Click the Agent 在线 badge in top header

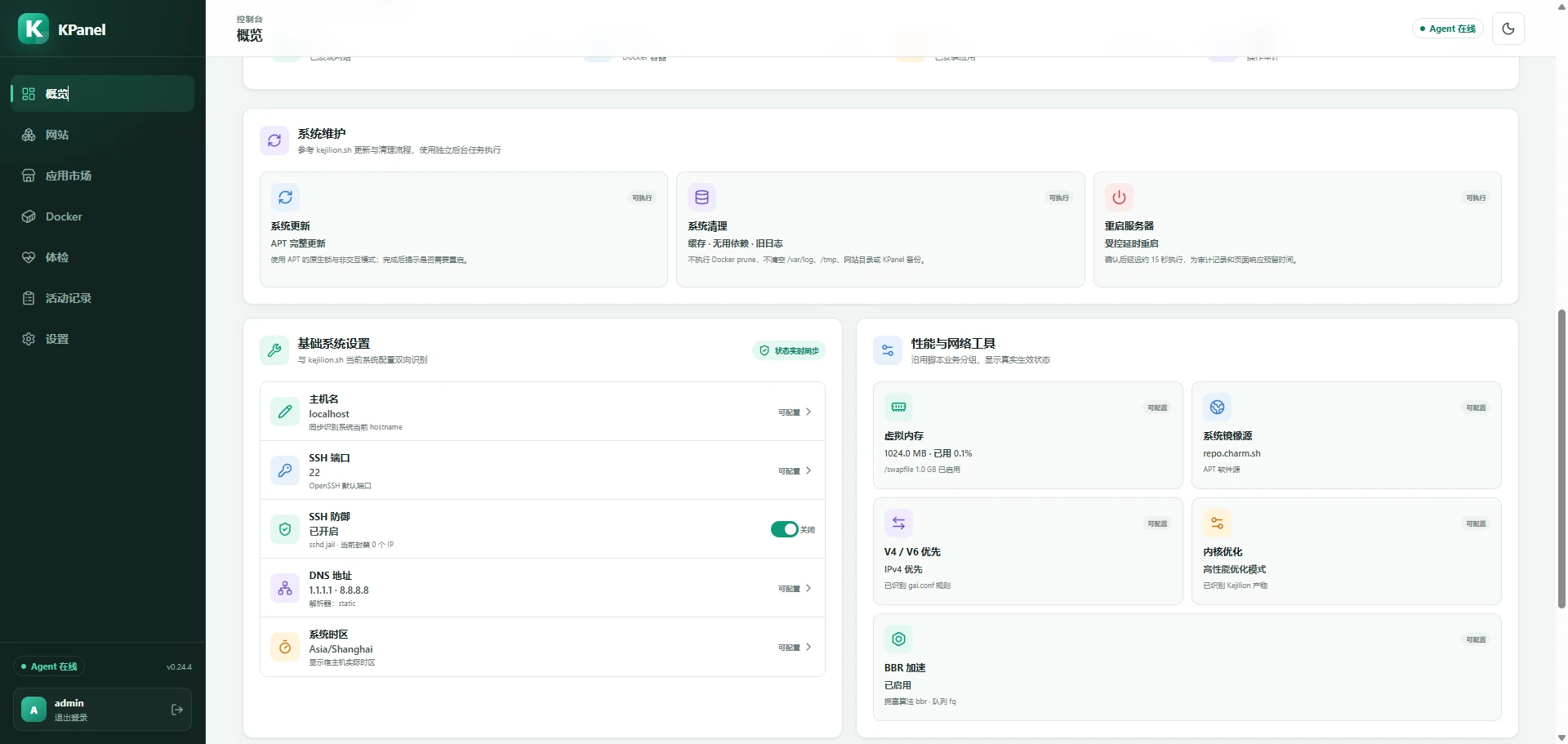pos(1448,29)
